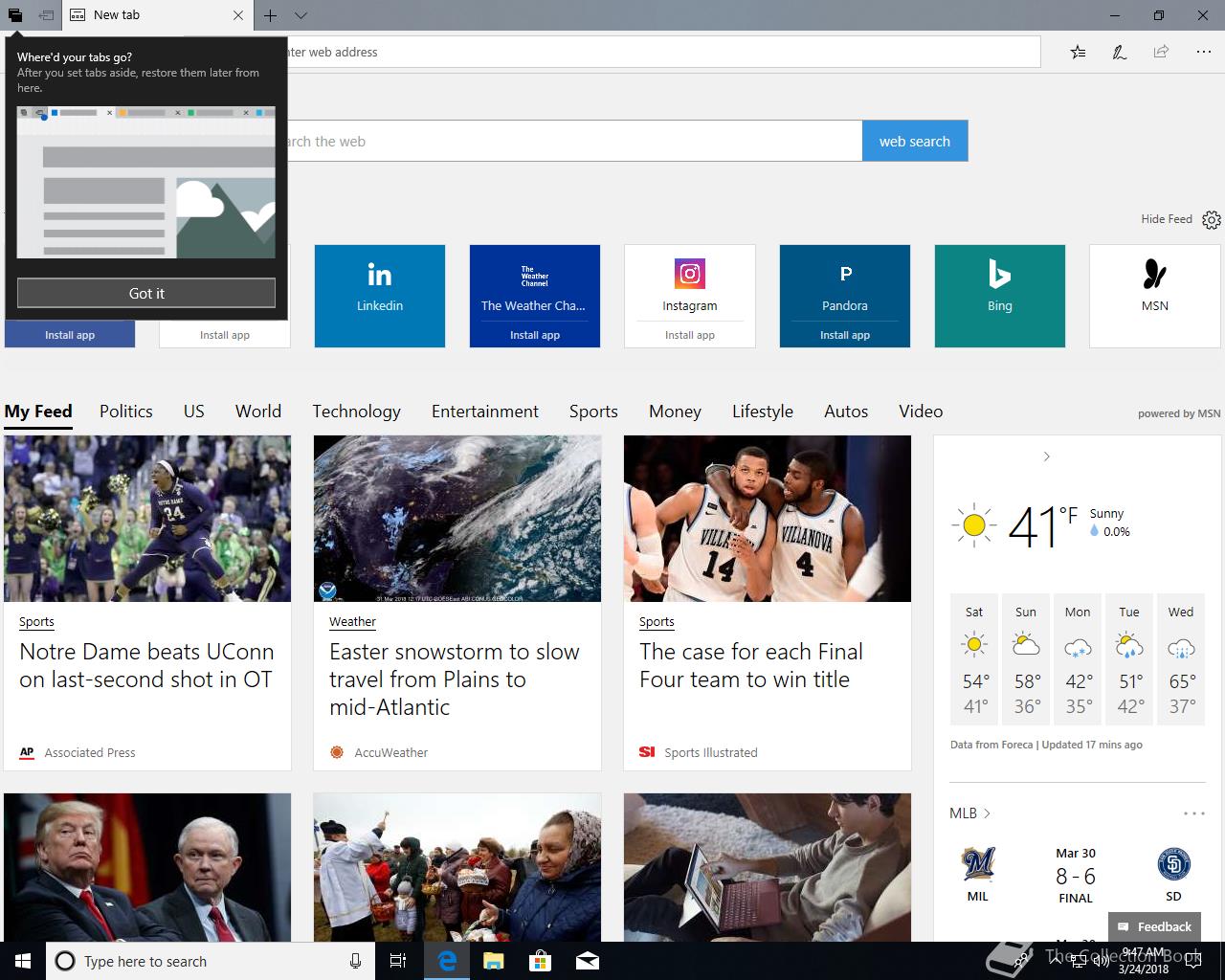Open a new tab with plus icon
This screenshot has height=980, width=1225.
[271, 15]
